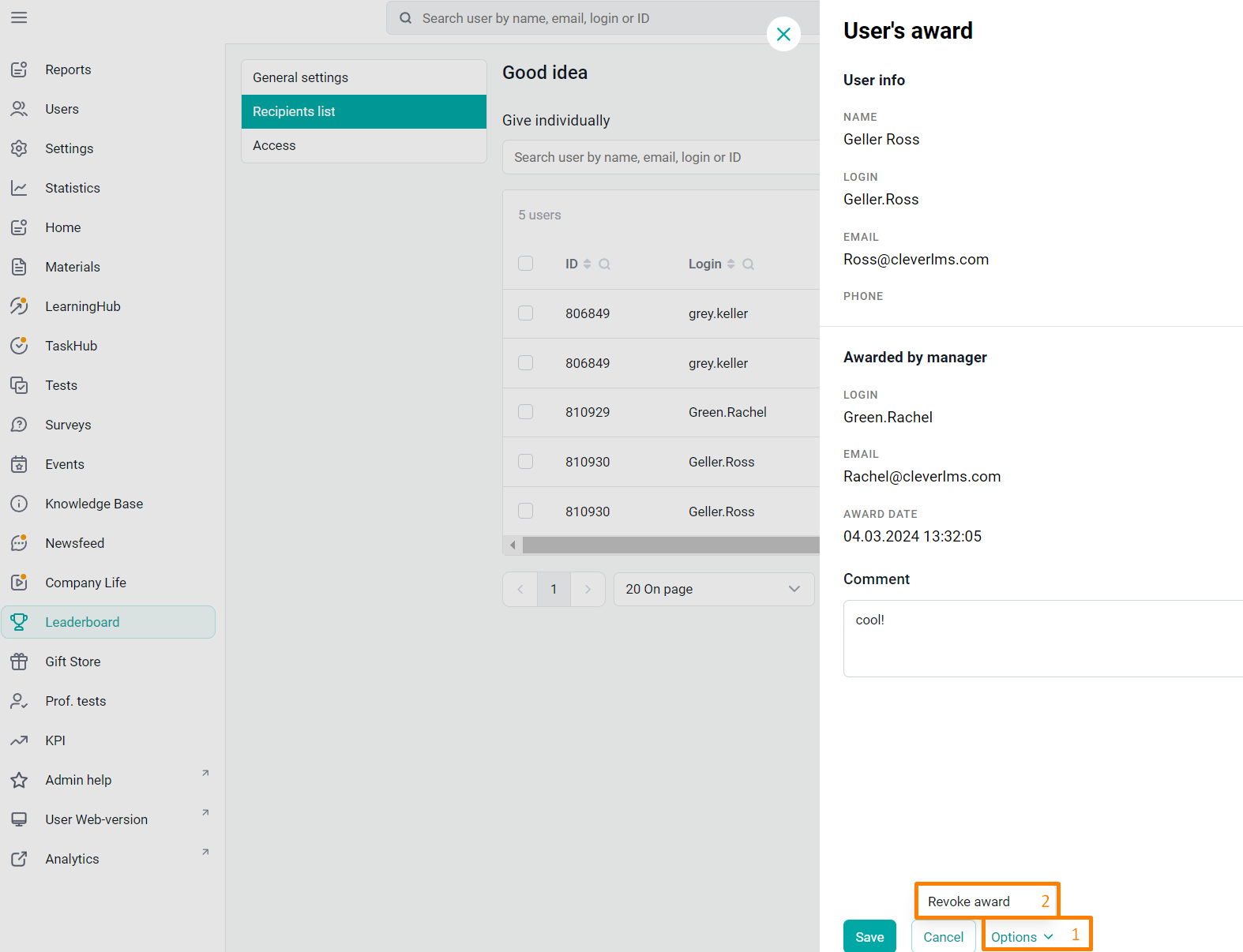Click the Admin help star icon
This screenshot has width=1243, height=952.
tap(19, 780)
